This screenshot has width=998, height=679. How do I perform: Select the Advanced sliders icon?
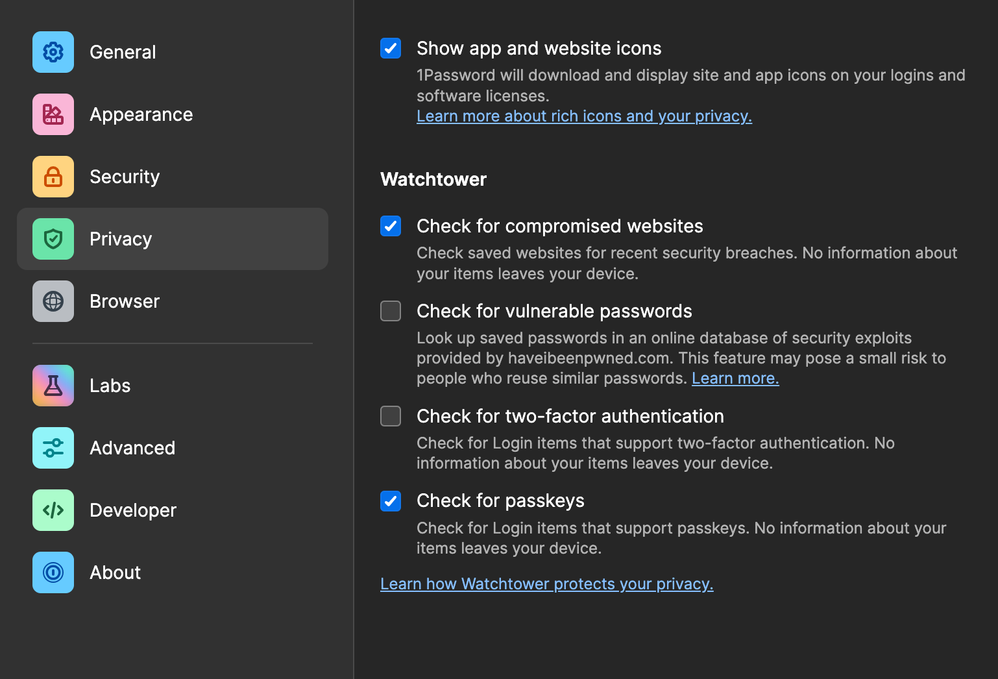[53, 448]
